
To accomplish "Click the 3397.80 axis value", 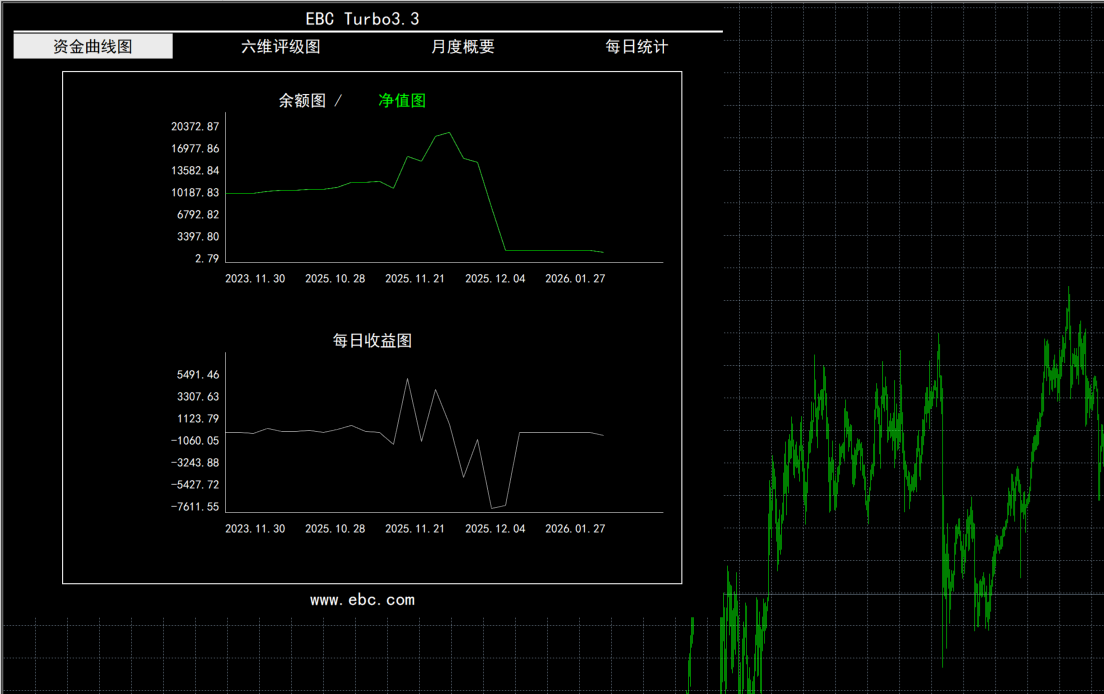I will (x=198, y=236).
